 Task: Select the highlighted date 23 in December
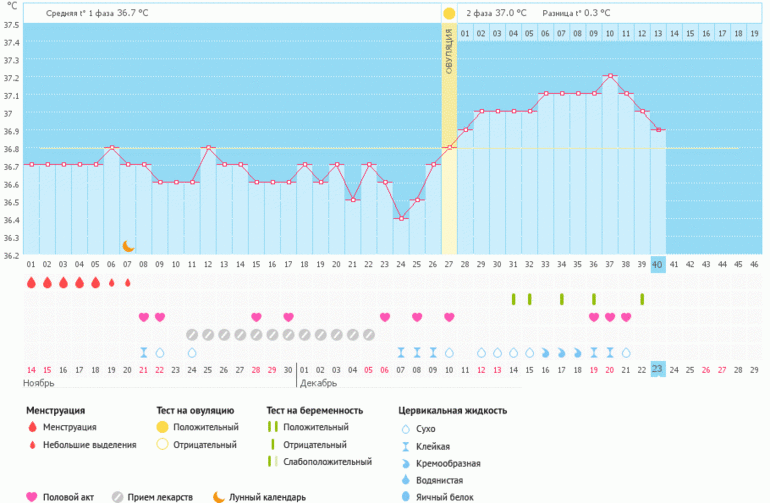[657, 369]
